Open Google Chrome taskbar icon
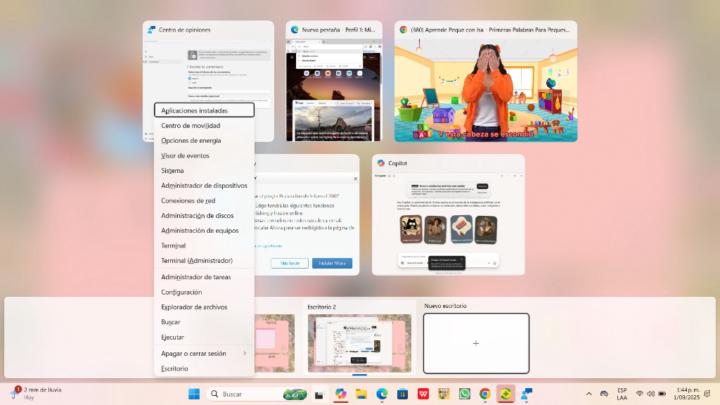The height and width of the screenshot is (405, 720). coord(485,394)
